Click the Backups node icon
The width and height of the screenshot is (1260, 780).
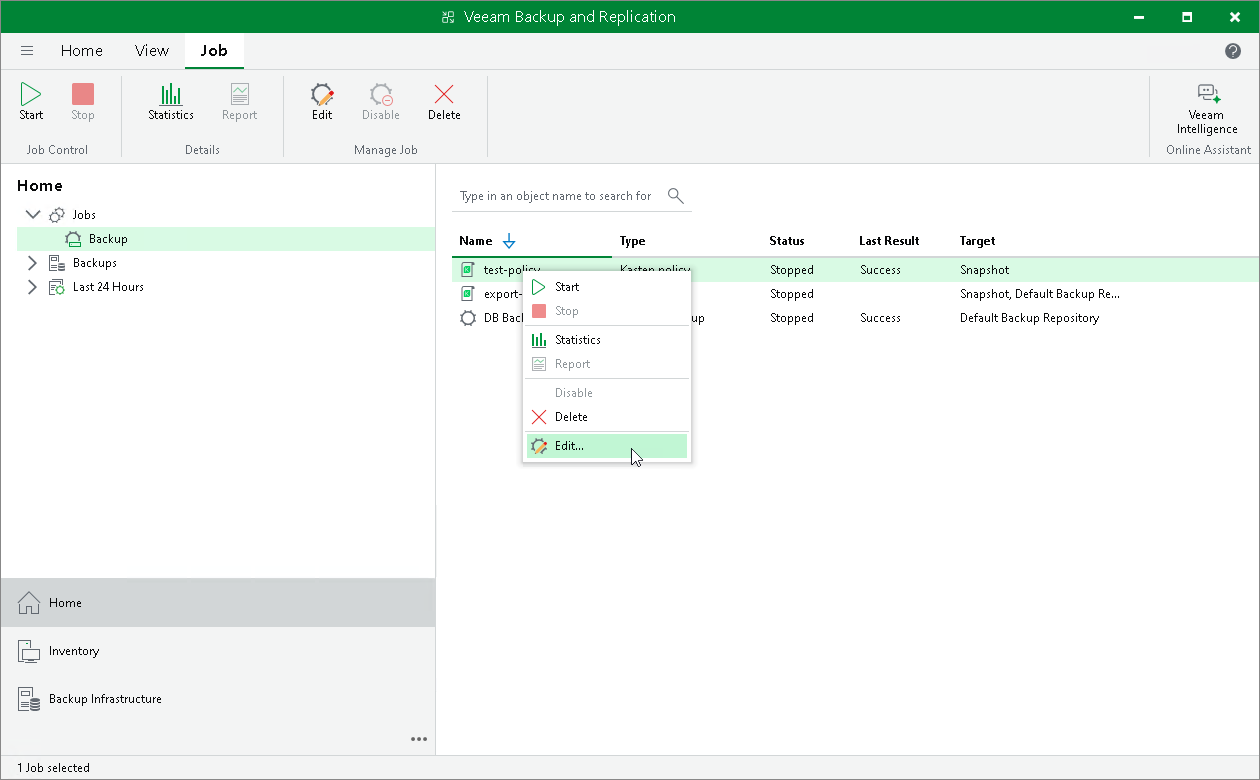tap(57, 263)
